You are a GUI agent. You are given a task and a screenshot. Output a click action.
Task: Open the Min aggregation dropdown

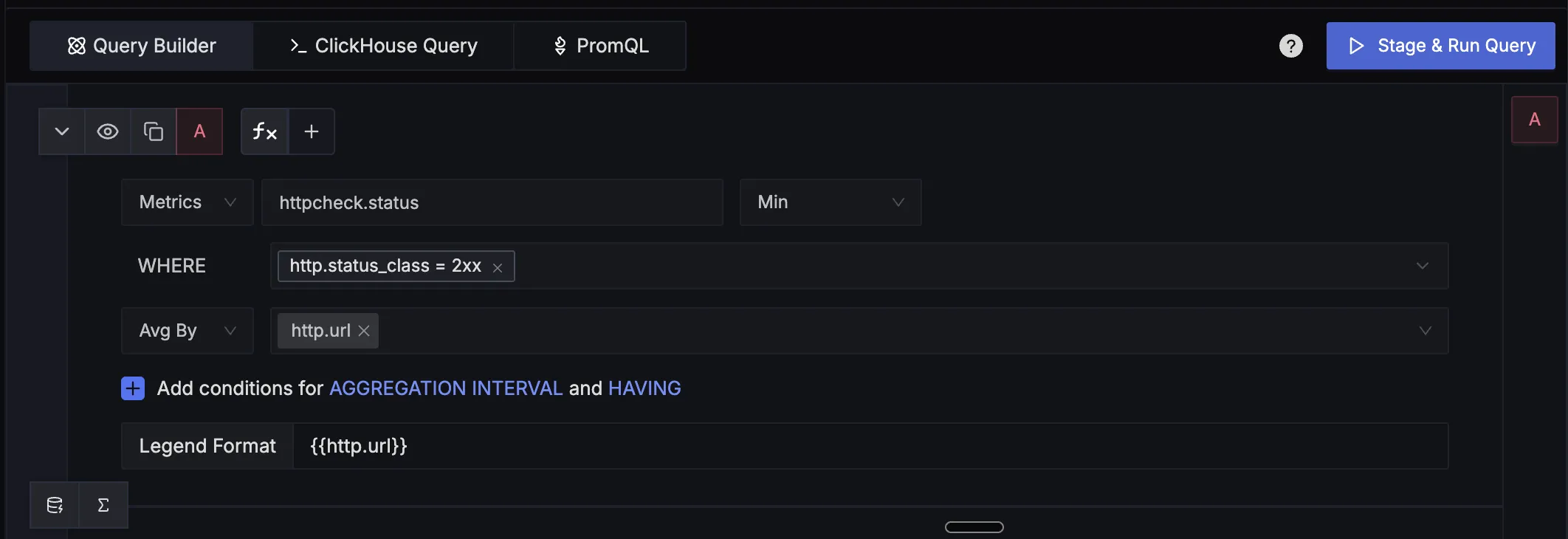click(831, 202)
